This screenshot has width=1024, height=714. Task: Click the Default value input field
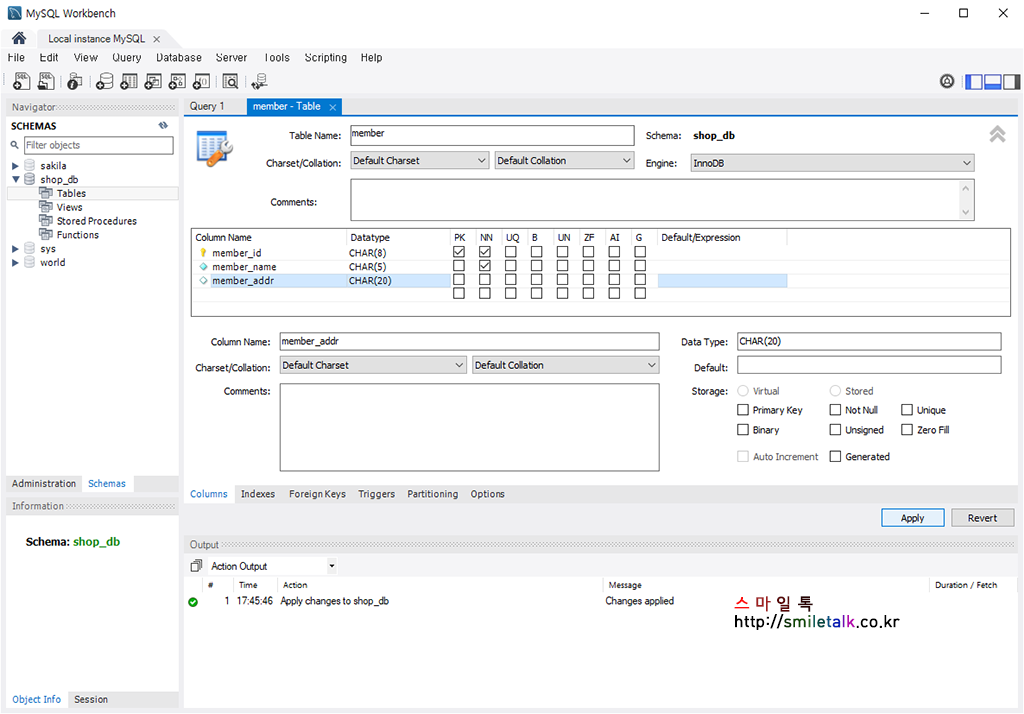pyautogui.click(x=869, y=365)
